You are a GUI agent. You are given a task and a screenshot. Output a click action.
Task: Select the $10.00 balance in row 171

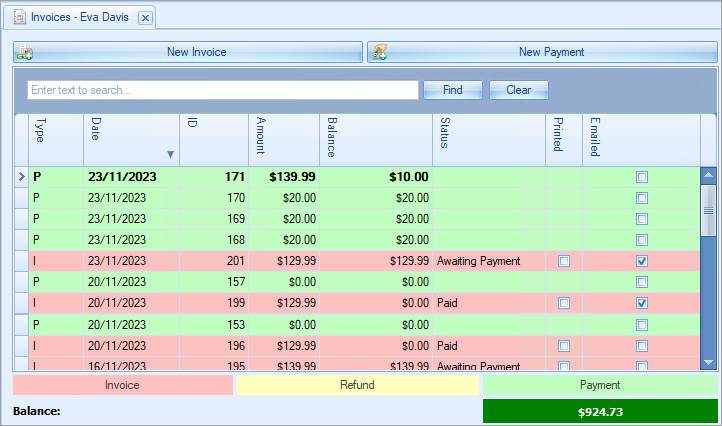click(x=409, y=177)
